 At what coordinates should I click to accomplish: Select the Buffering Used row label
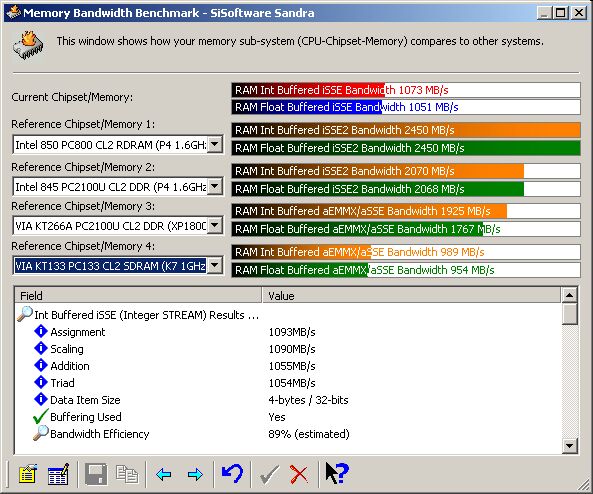coord(86,417)
